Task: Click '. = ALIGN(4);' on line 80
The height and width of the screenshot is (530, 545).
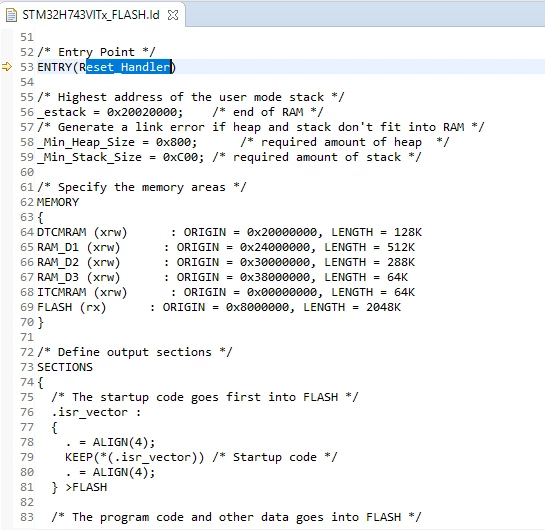Action: point(110,472)
